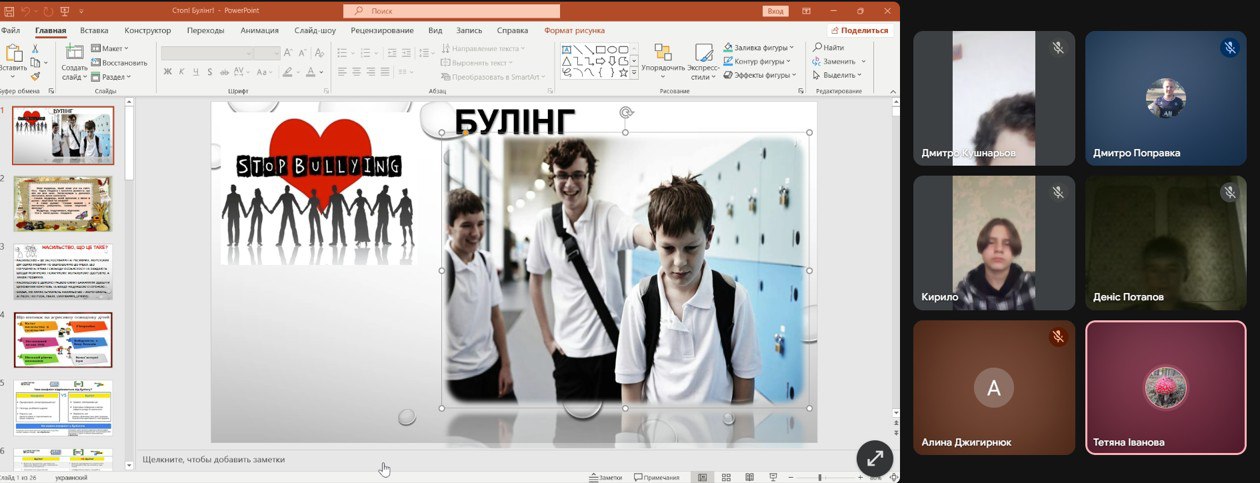Click the Cut scissors icon
This screenshot has width=1260, height=483.
click(36, 47)
